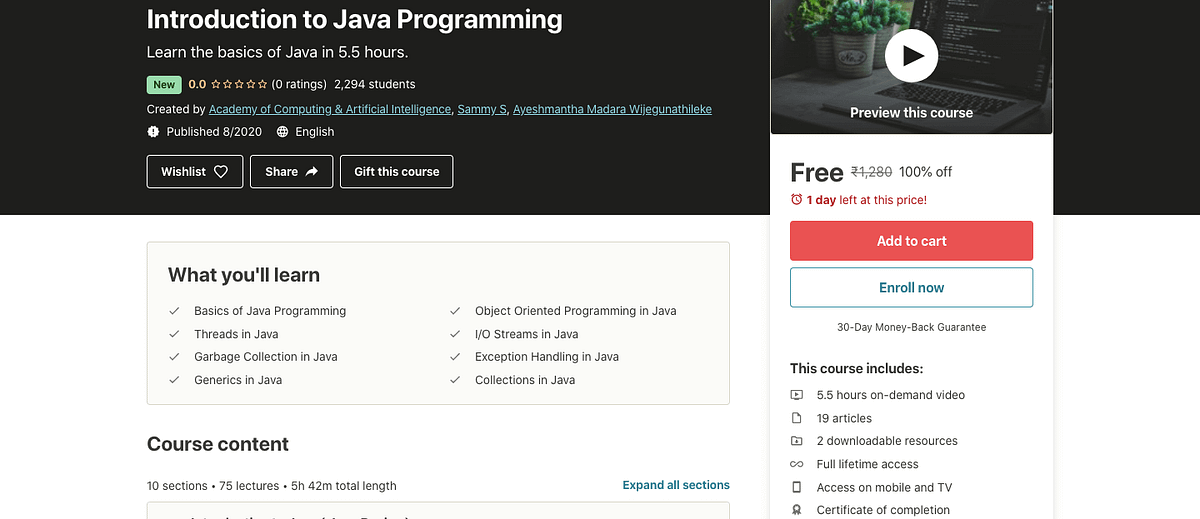
Task: Click the infinity lifetime access icon
Action: pos(797,464)
